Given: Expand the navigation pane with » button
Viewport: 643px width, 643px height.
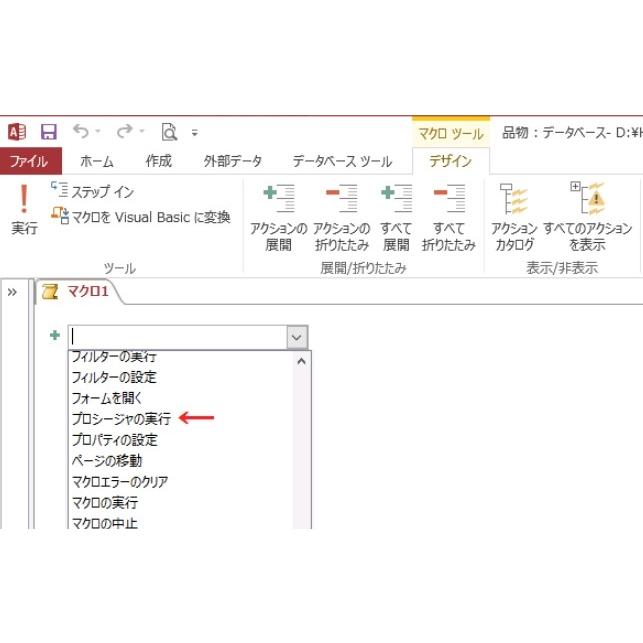Looking at the screenshot, I should (x=12, y=292).
